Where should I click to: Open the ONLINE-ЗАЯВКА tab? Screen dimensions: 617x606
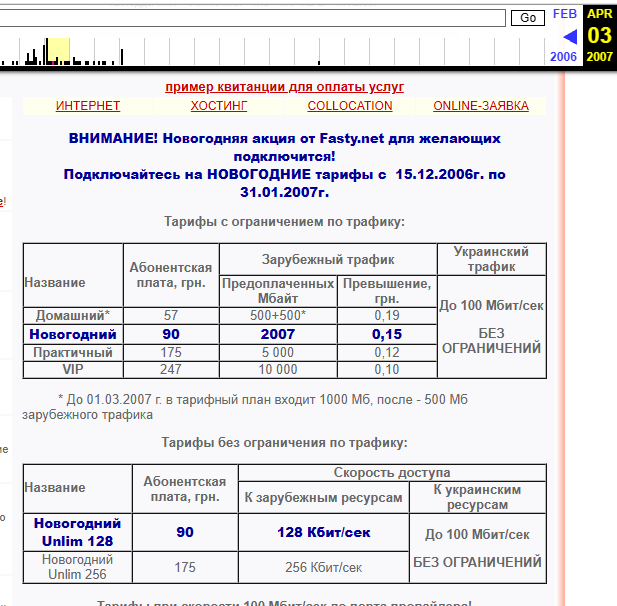click(481, 105)
